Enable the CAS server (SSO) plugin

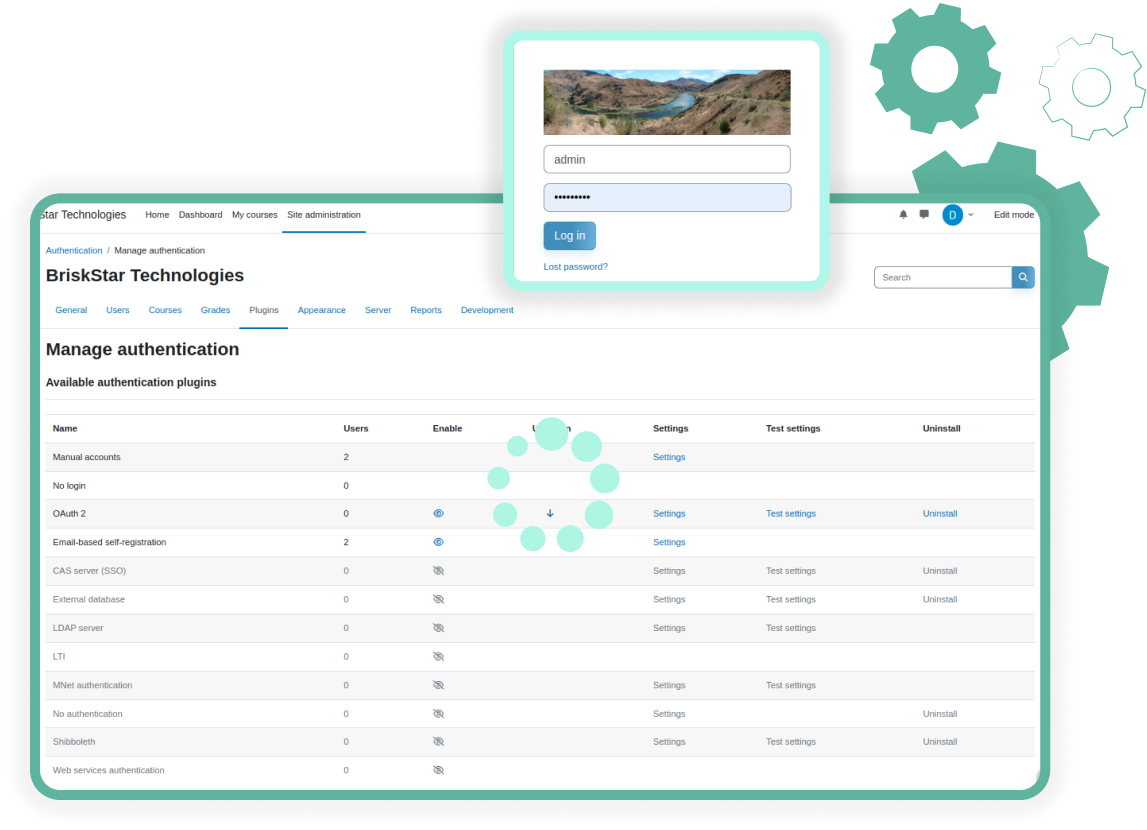pos(438,570)
